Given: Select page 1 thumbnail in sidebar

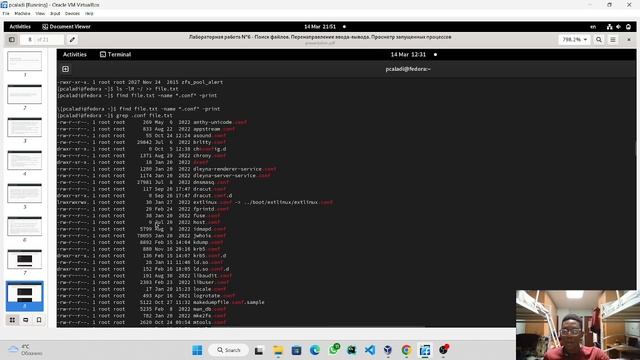Looking at the screenshot, I should 24,61.
